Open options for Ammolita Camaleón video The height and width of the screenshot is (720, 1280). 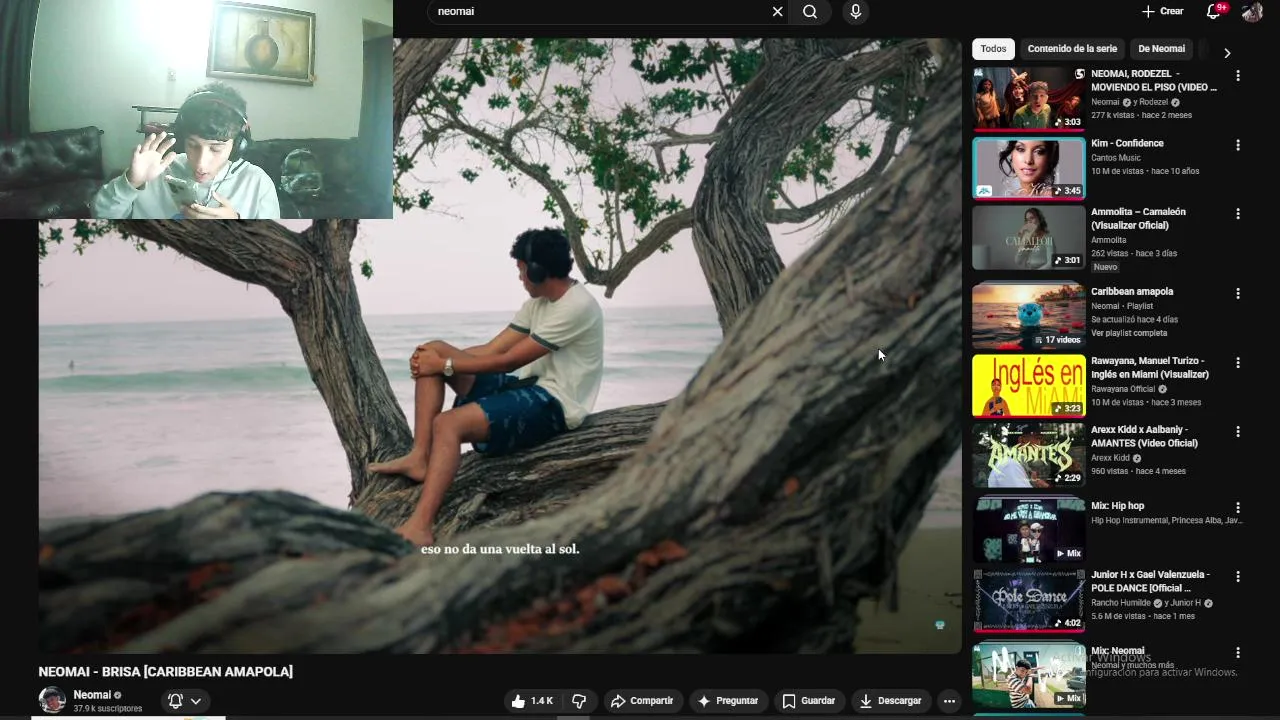(x=1238, y=214)
